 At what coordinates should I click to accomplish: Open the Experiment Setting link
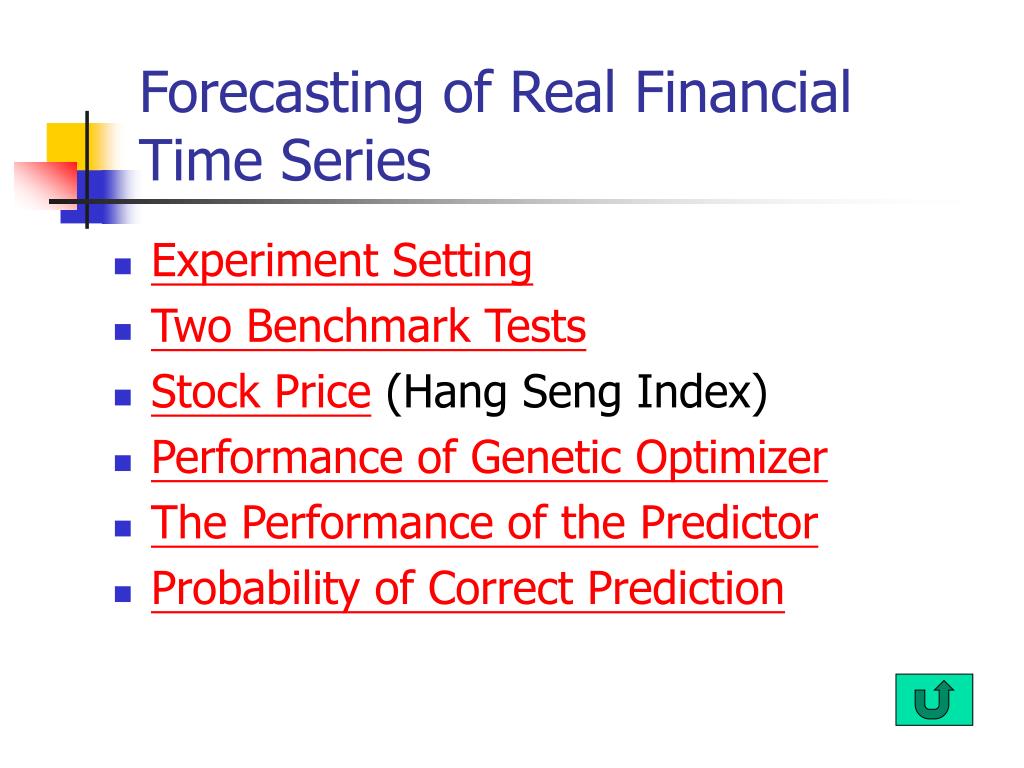[342, 262]
